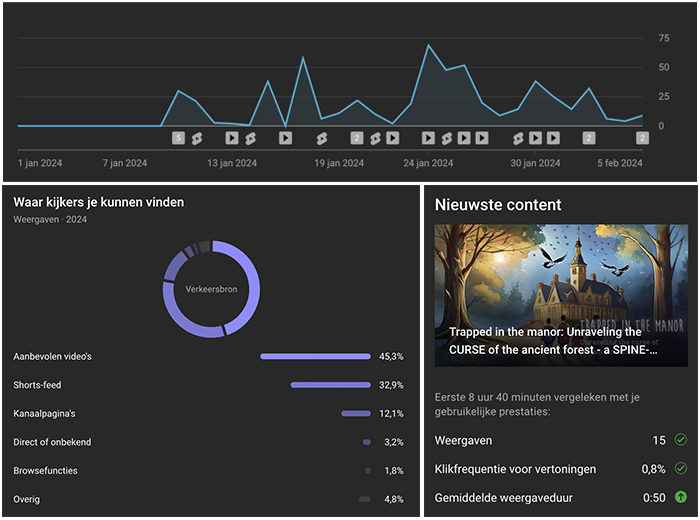Click the Weergaven value 15
The image size is (700, 520).
(659, 440)
